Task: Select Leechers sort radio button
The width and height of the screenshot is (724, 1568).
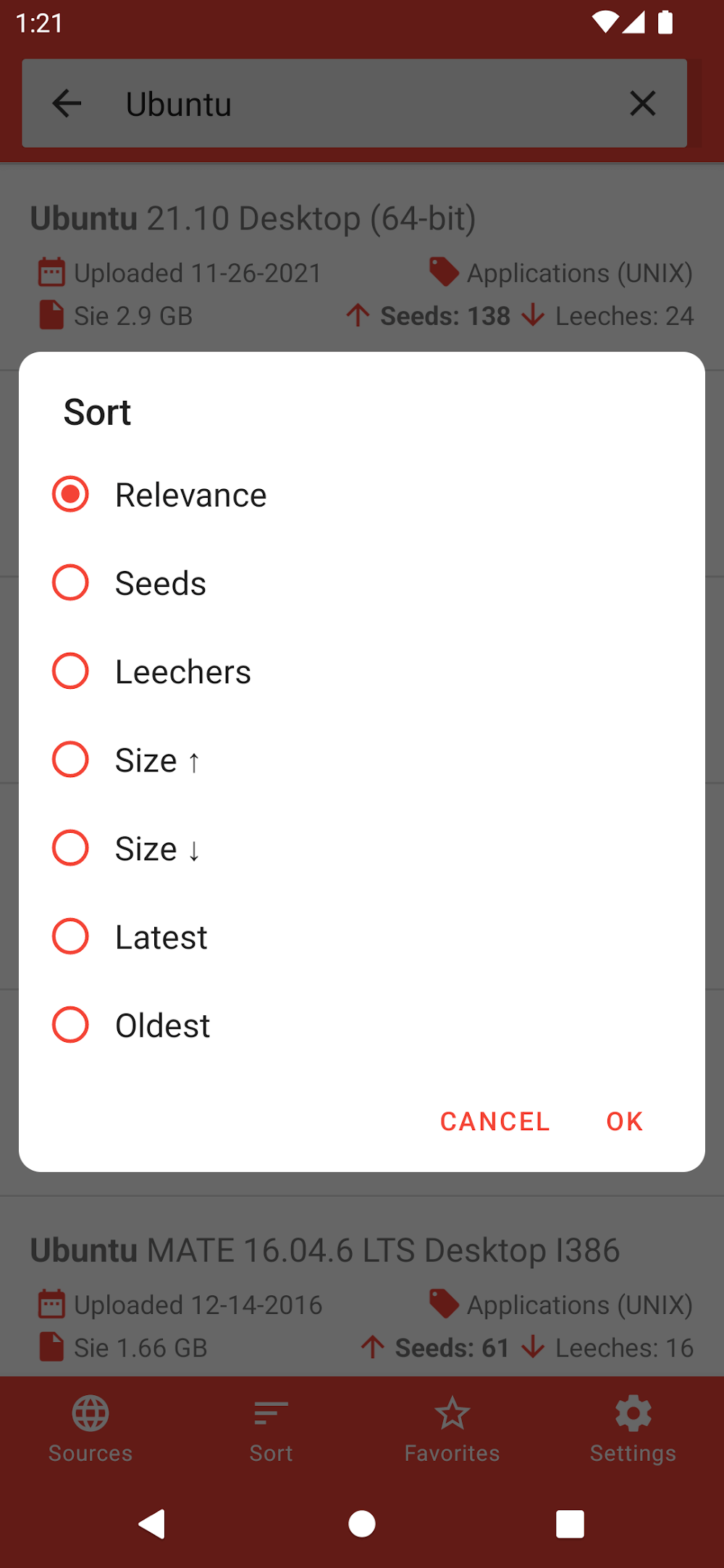Action: [71, 671]
